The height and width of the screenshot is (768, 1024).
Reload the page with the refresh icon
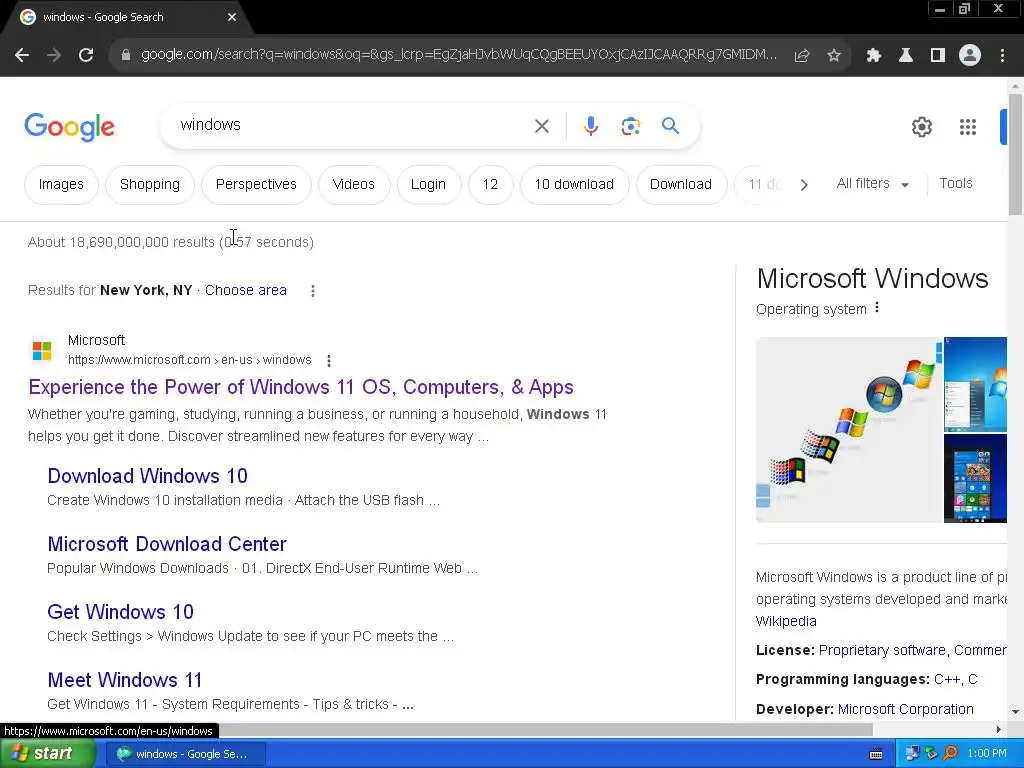click(x=86, y=56)
